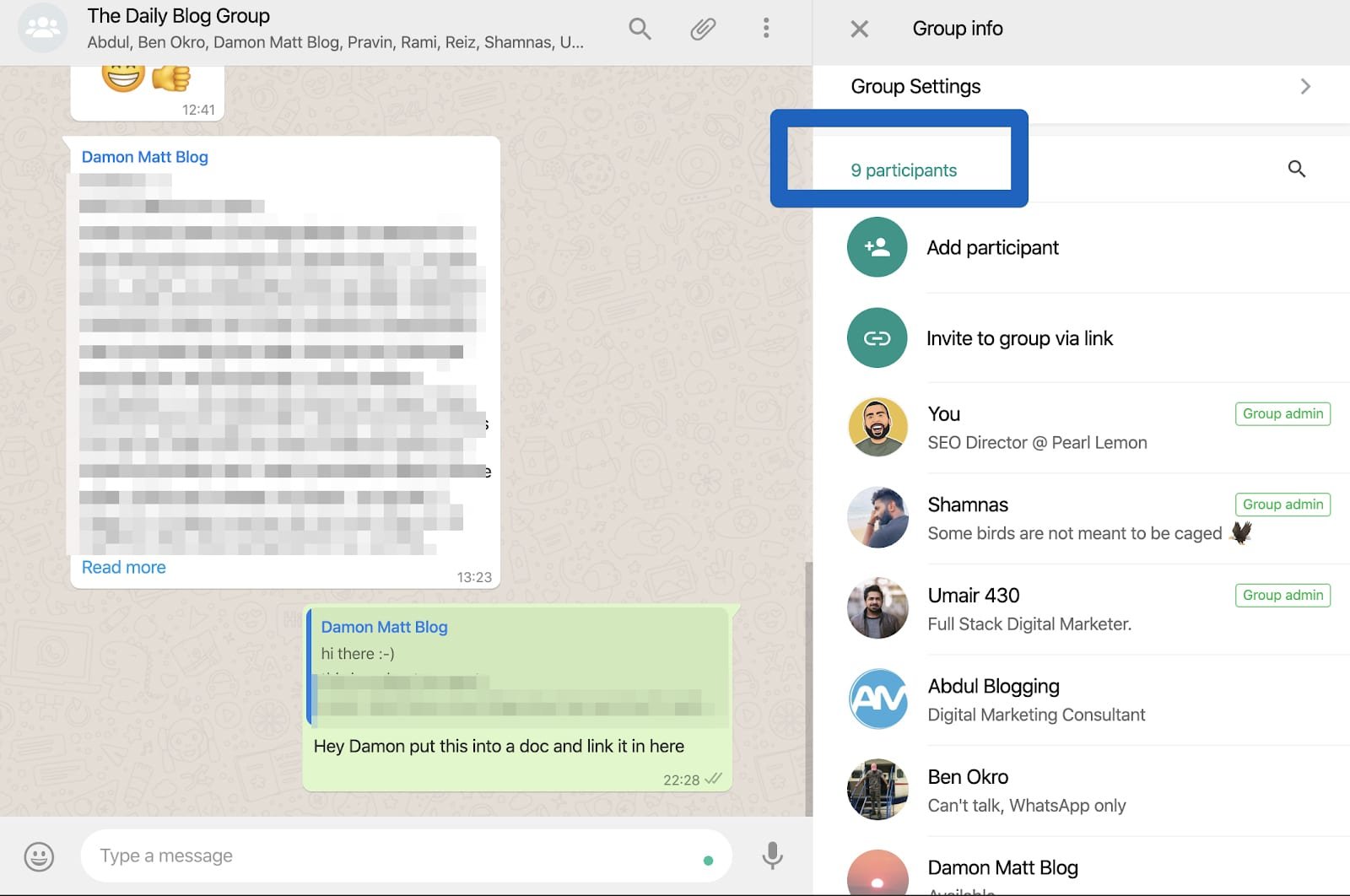Open the attach paperclip menu
The width and height of the screenshot is (1350, 896).
pos(703,29)
